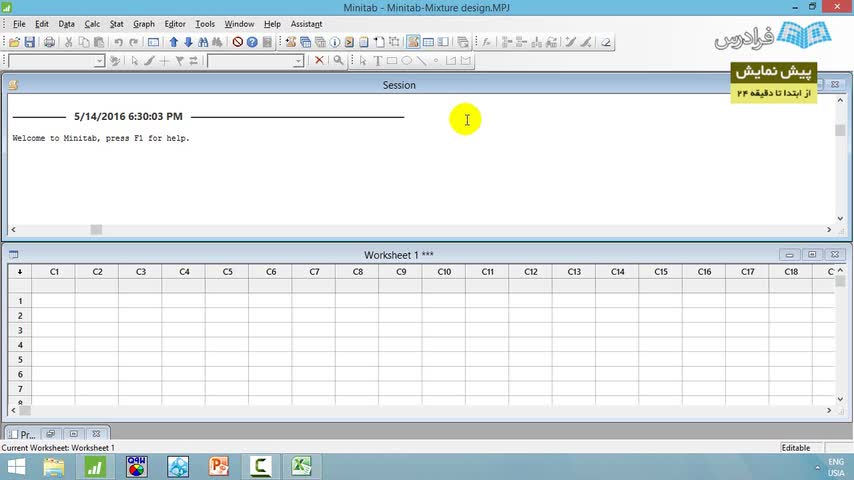Select column header C5
Image resolution: width=854 pixels, height=480 pixels.
point(228,271)
